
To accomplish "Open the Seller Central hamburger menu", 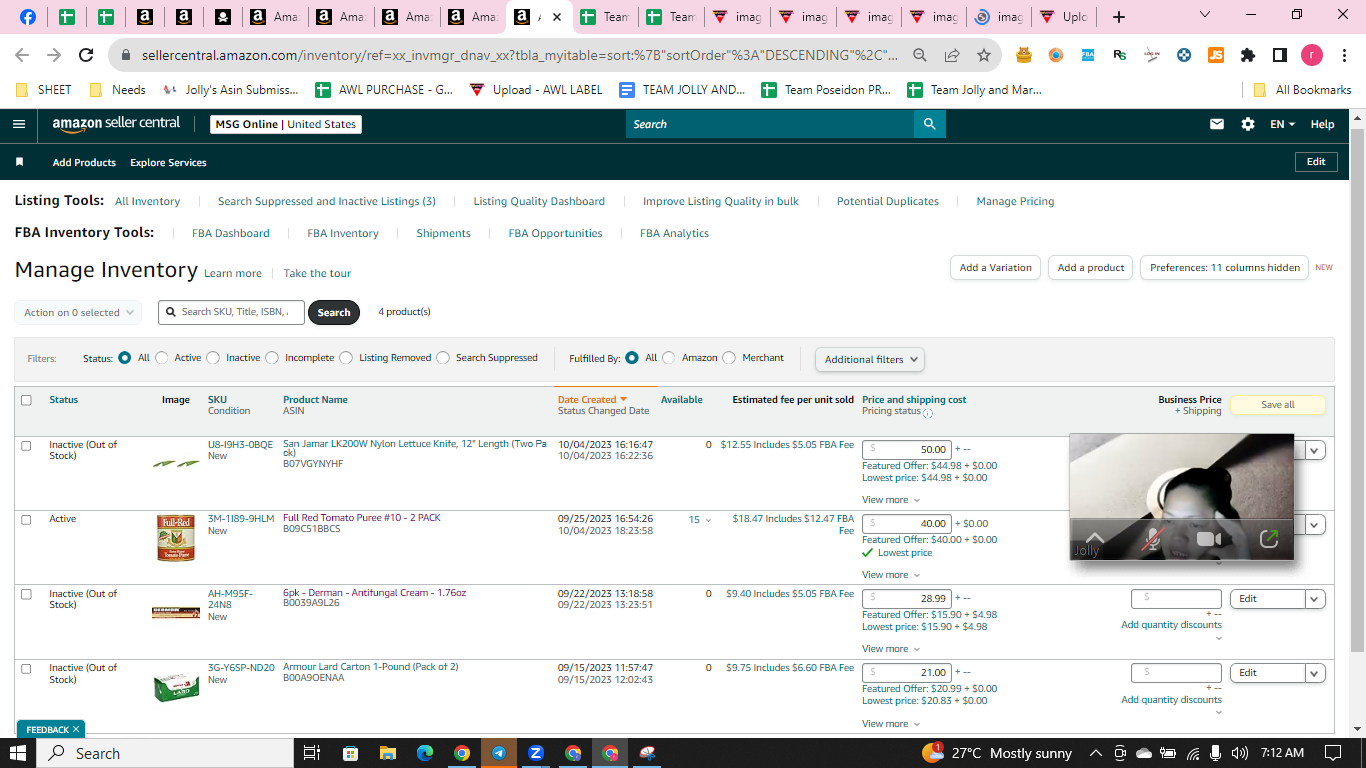I will pyautogui.click(x=19, y=124).
